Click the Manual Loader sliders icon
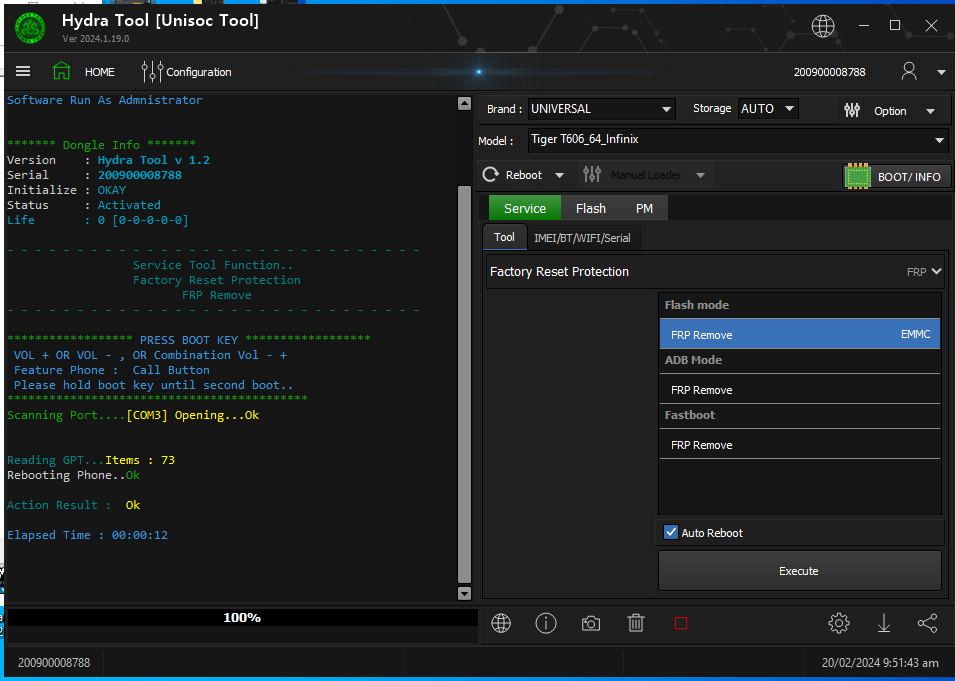955x681 pixels. pos(591,175)
